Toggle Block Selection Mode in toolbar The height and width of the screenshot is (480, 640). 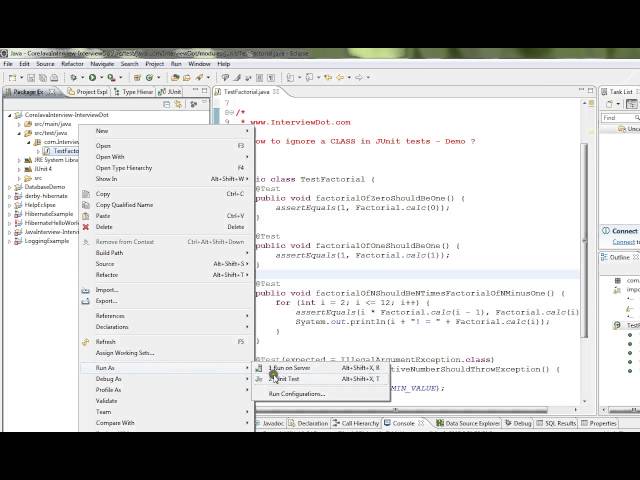[x=259, y=78]
